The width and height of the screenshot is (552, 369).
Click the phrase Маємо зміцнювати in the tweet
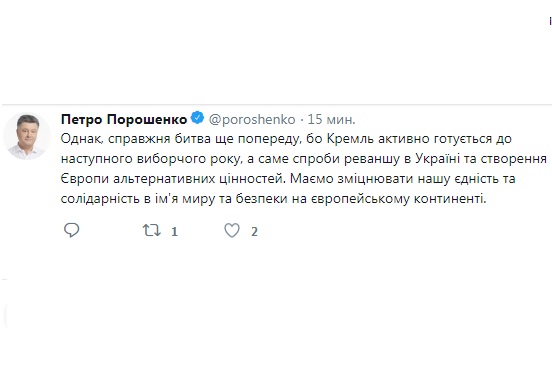click(x=352, y=179)
